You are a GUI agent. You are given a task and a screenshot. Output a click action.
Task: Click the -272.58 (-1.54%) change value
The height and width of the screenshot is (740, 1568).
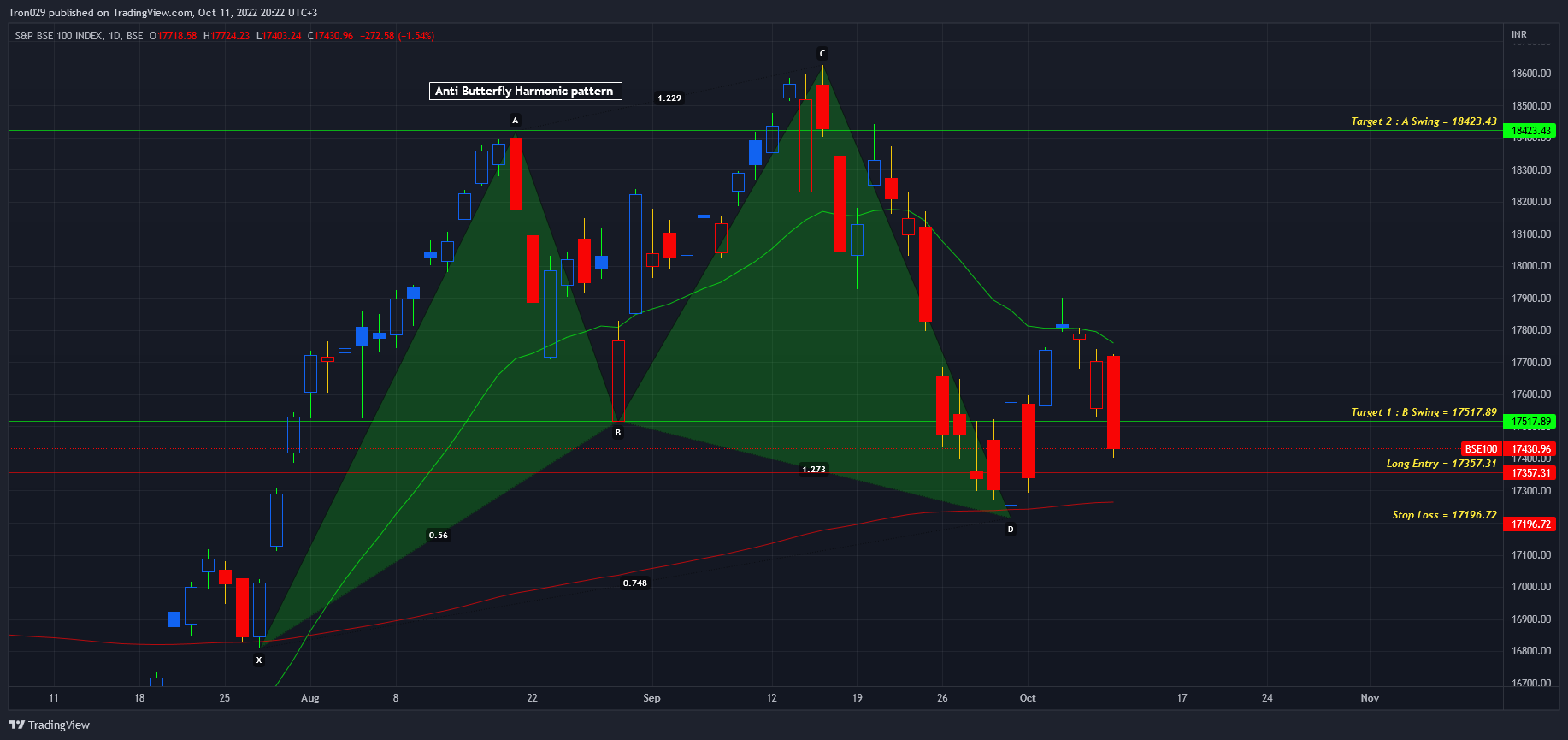click(398, 36)
